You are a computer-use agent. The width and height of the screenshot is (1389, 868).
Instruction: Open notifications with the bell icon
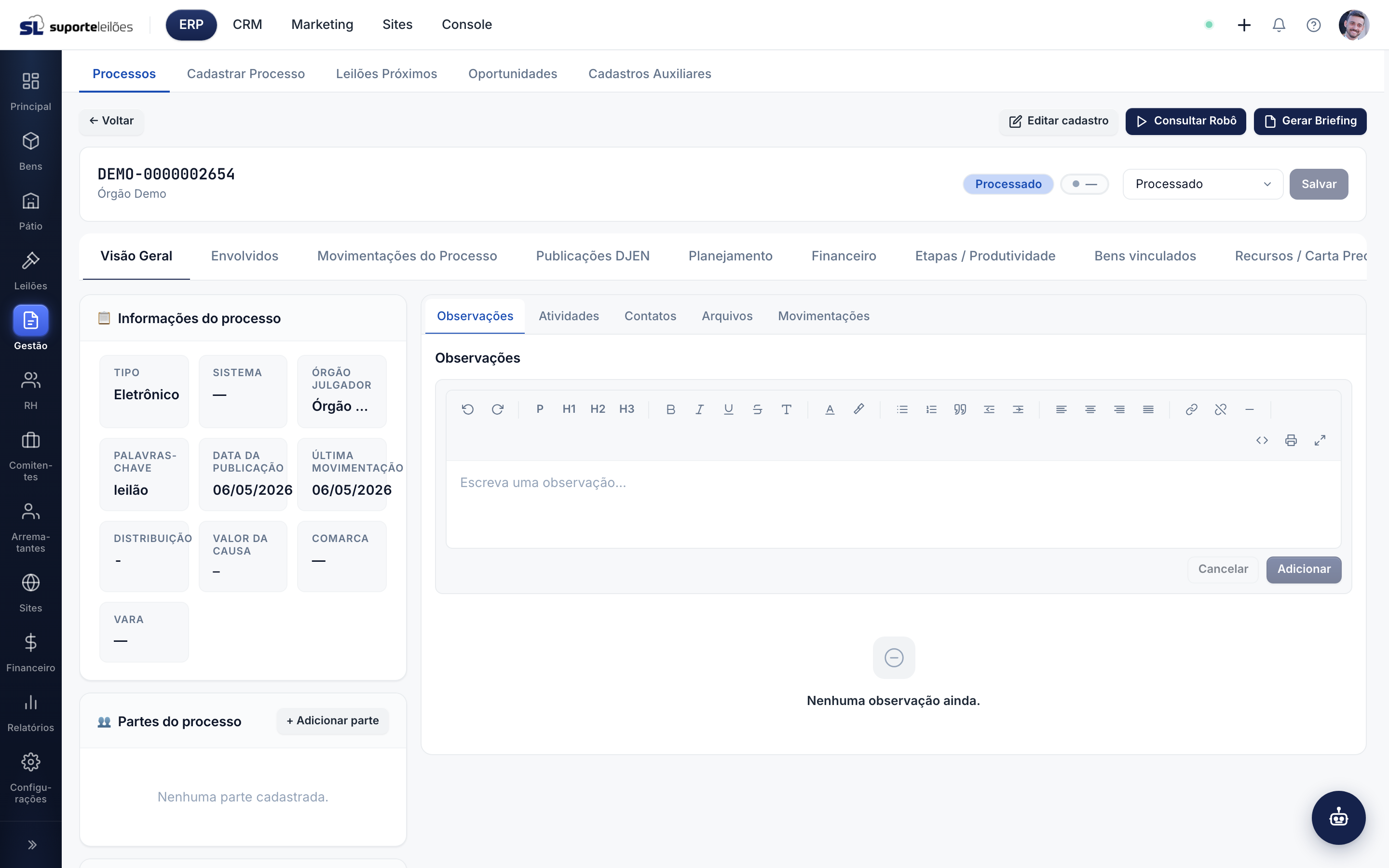point(1279,25)
